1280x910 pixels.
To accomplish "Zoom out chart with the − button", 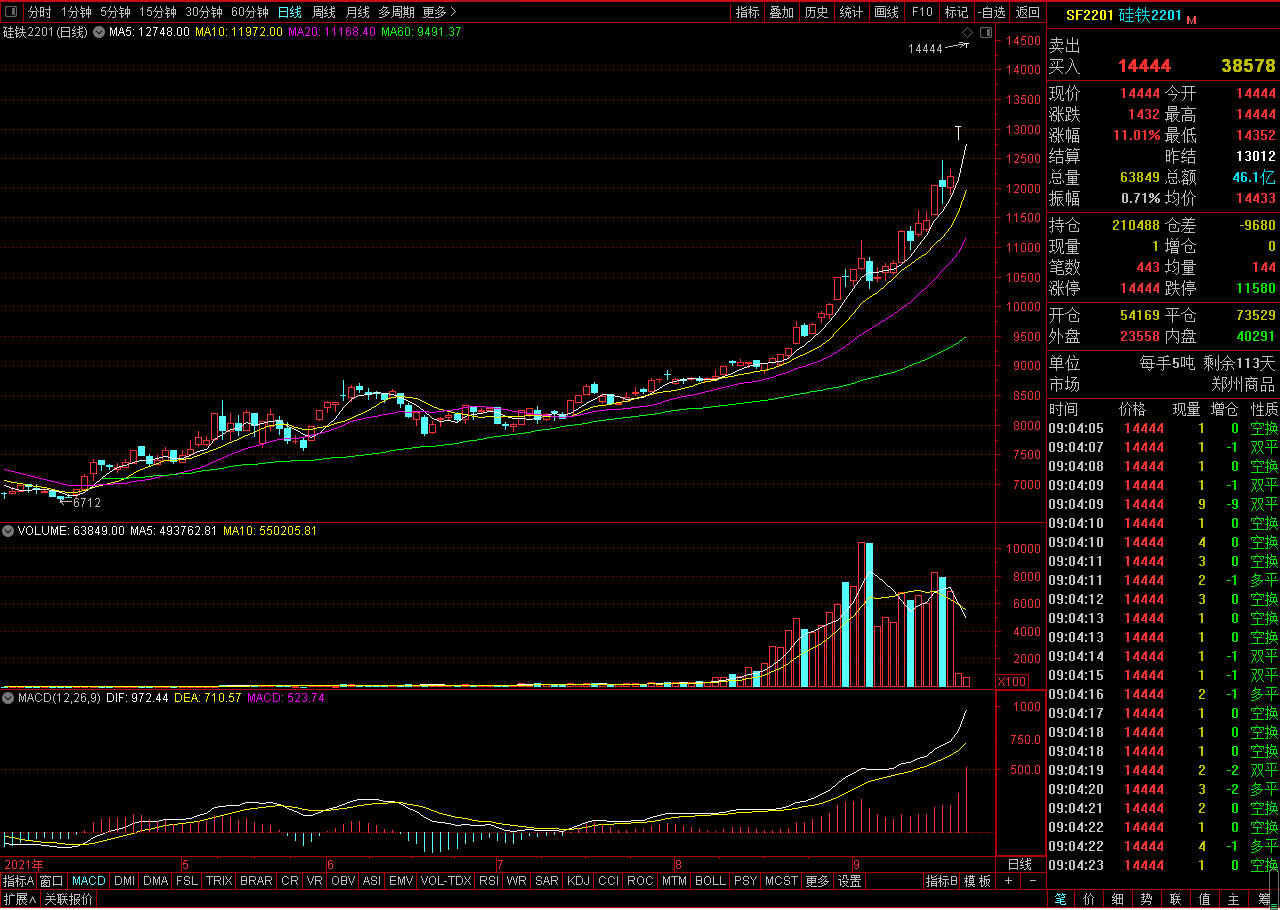I will coord(1033,881).
